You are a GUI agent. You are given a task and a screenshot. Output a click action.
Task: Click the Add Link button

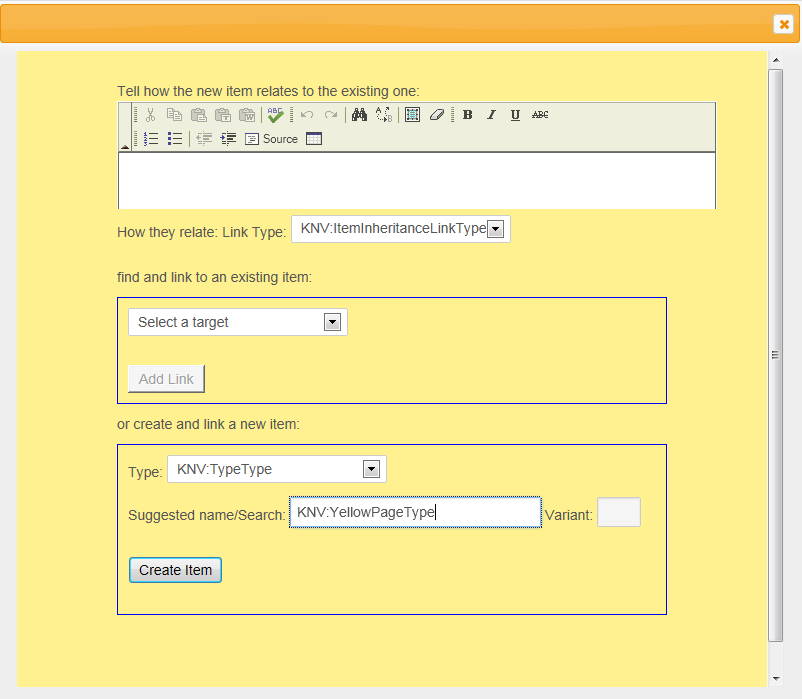pos(166,379)
